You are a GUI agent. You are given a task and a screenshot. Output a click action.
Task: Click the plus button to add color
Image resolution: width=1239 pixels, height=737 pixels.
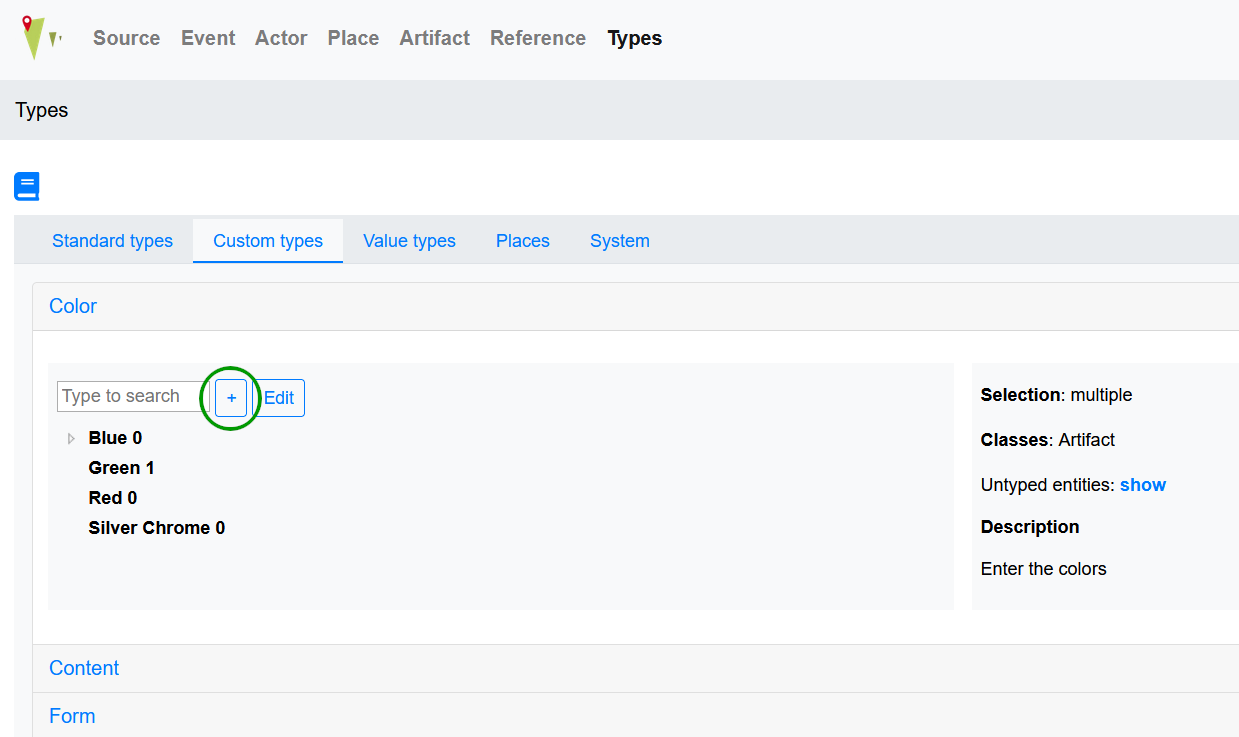(x=231, y=398)
